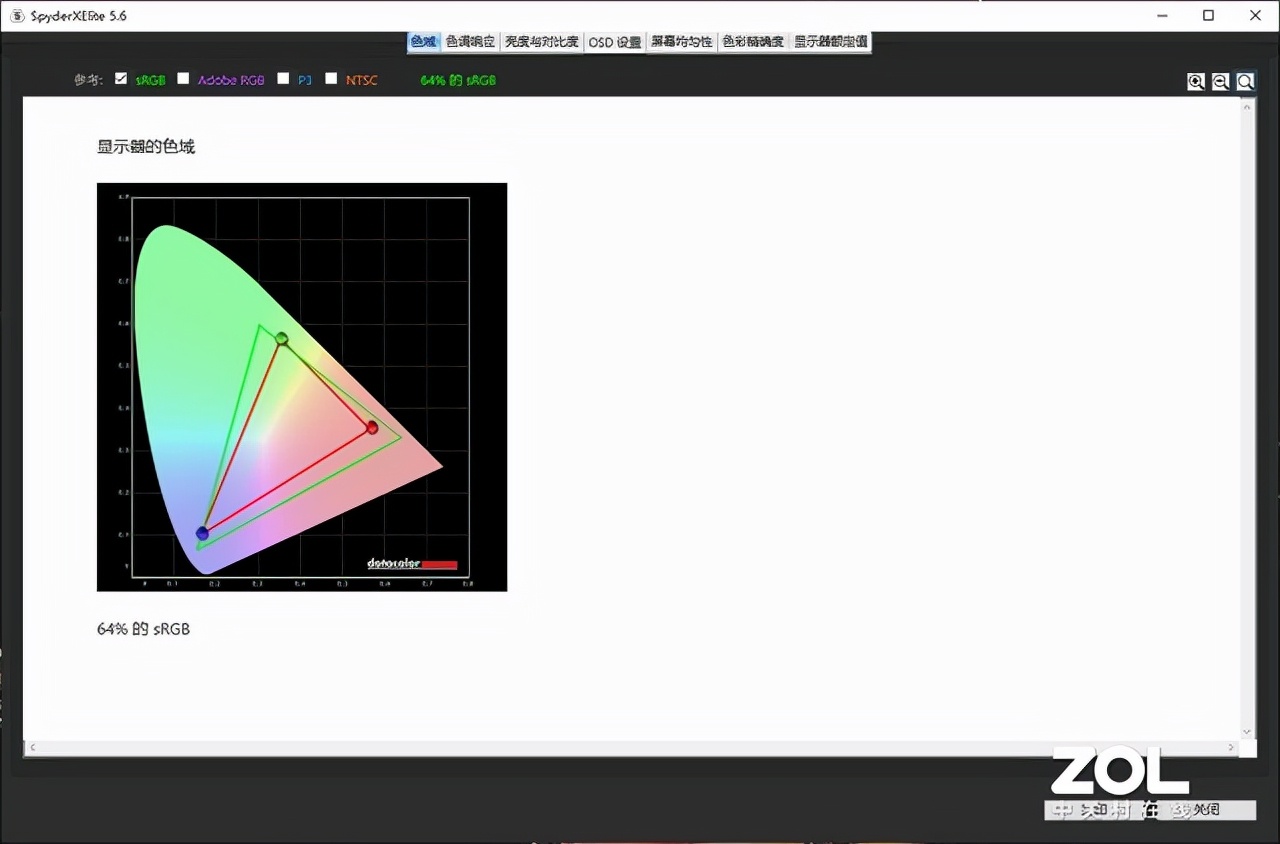Click the vertical scrollbar down arrow
The height and width of the screenshot is (844, 1280).
click(1247, 732)
